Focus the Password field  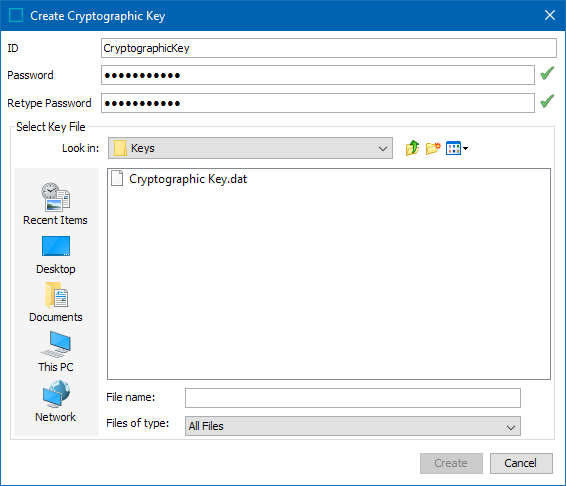click(x=318, y=75)
